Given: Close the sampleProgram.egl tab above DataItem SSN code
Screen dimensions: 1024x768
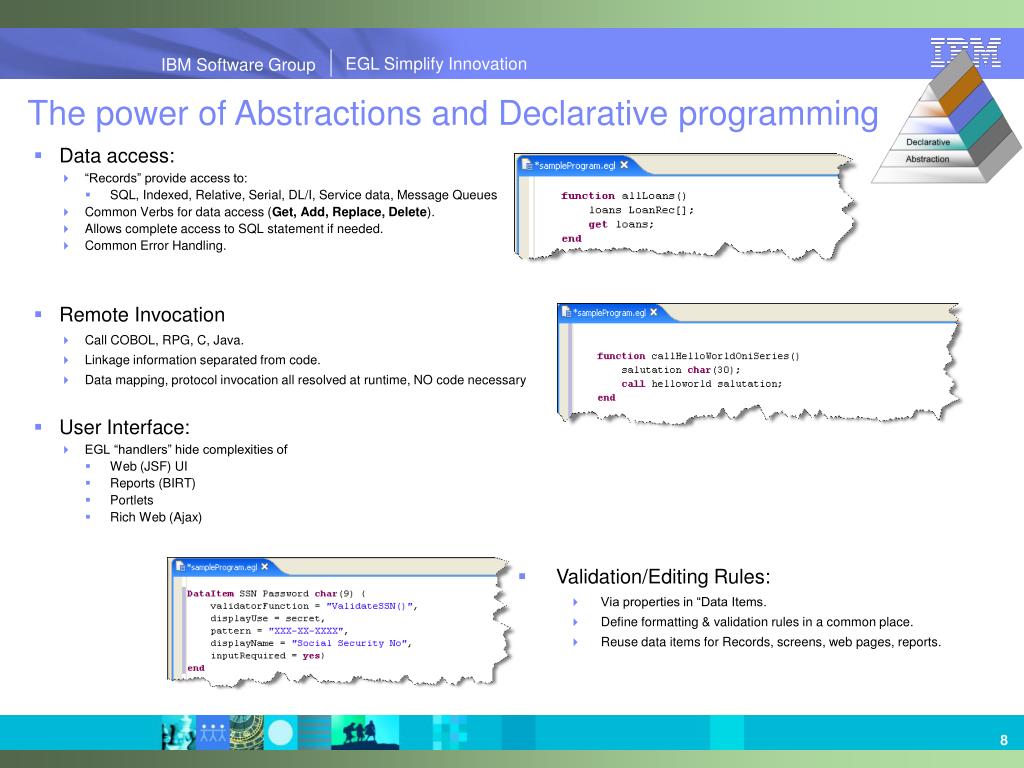Looking at the screenshot, I should (264, 566).
